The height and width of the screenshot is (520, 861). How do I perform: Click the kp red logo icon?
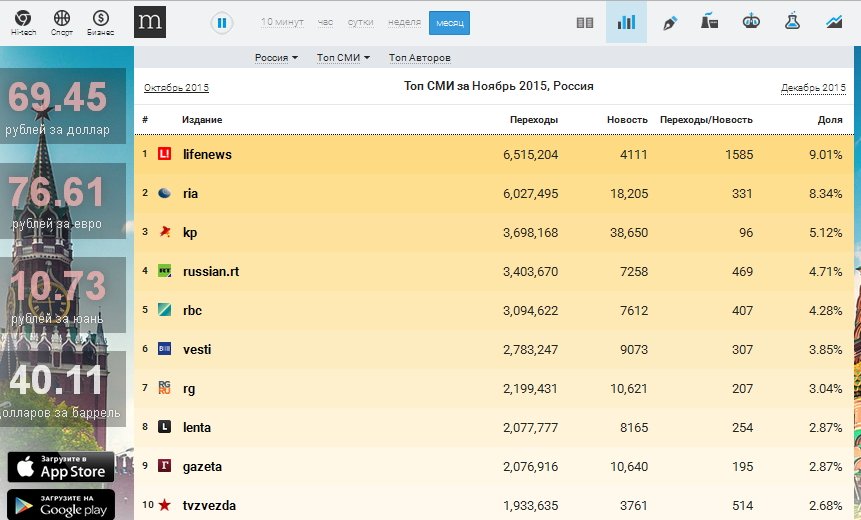pyautogui.click(x=165, y=232)
